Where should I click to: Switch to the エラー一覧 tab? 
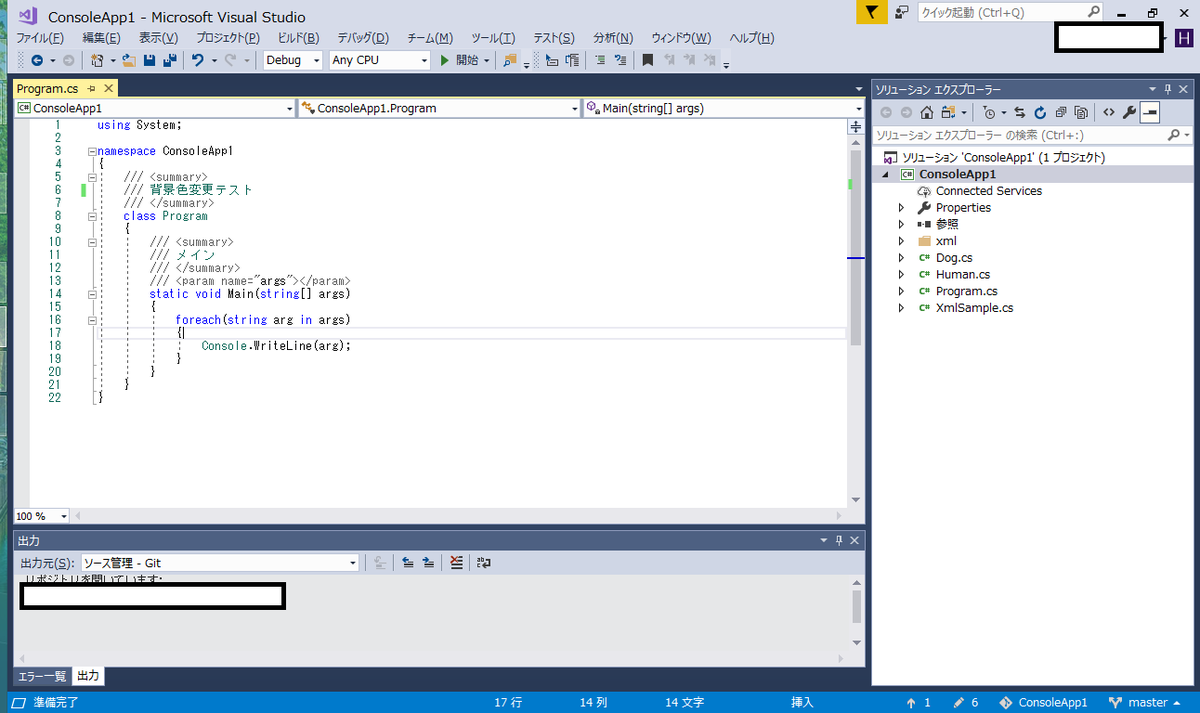[42, 677]
